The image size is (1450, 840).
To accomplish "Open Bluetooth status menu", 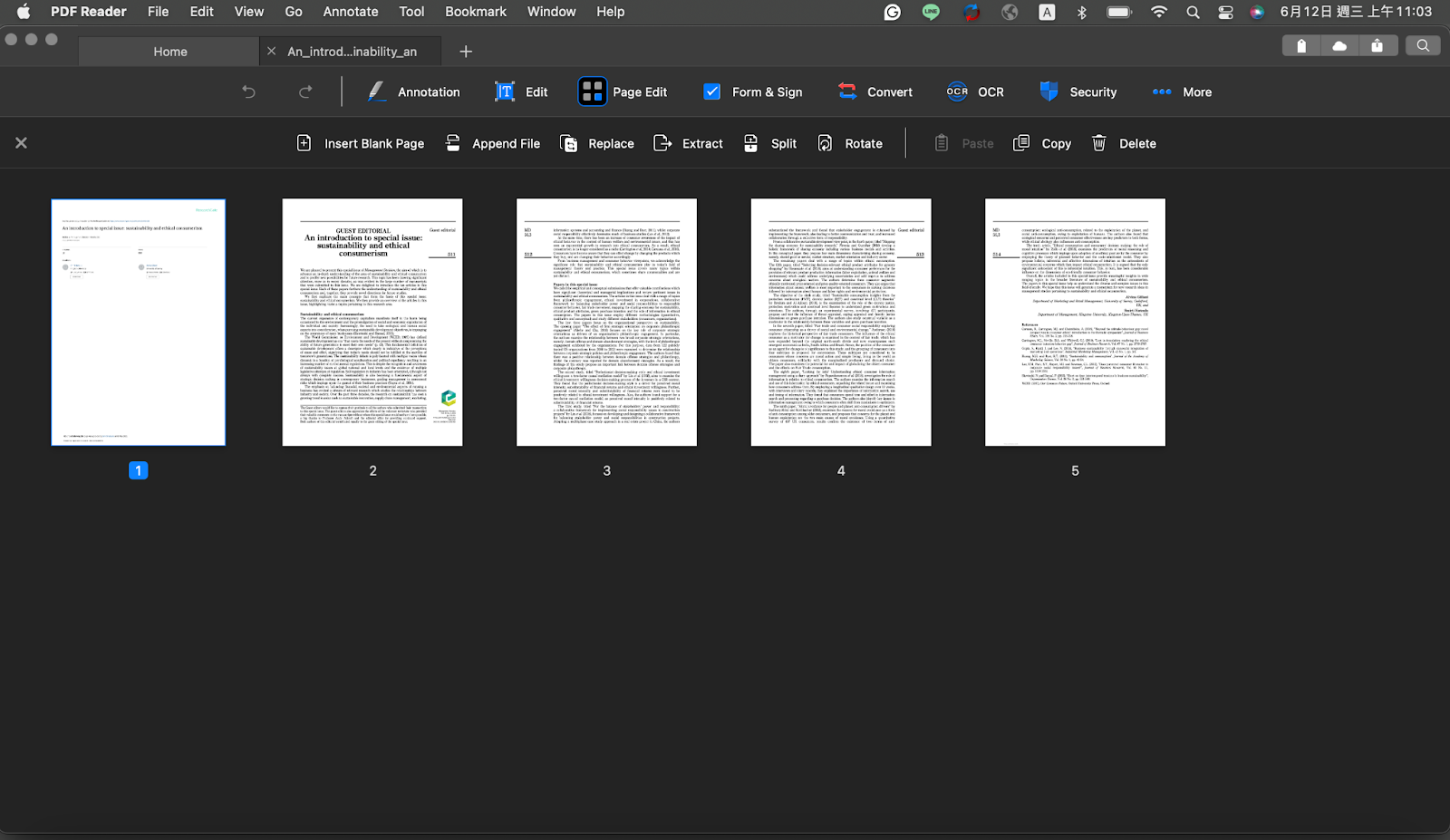I will point(1081,12).
